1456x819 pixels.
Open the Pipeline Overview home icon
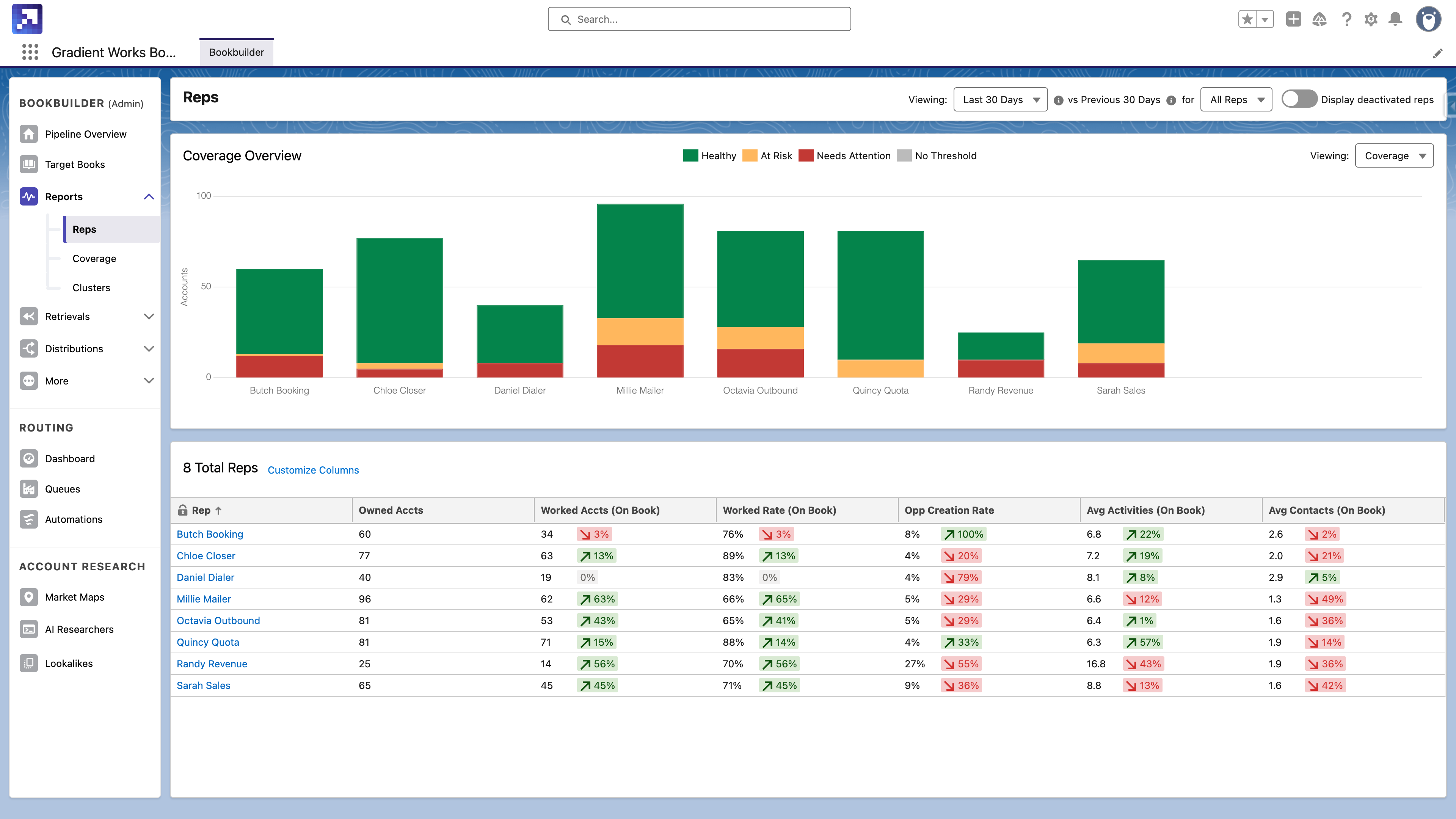pyautogui.click(x=28, y=134)
